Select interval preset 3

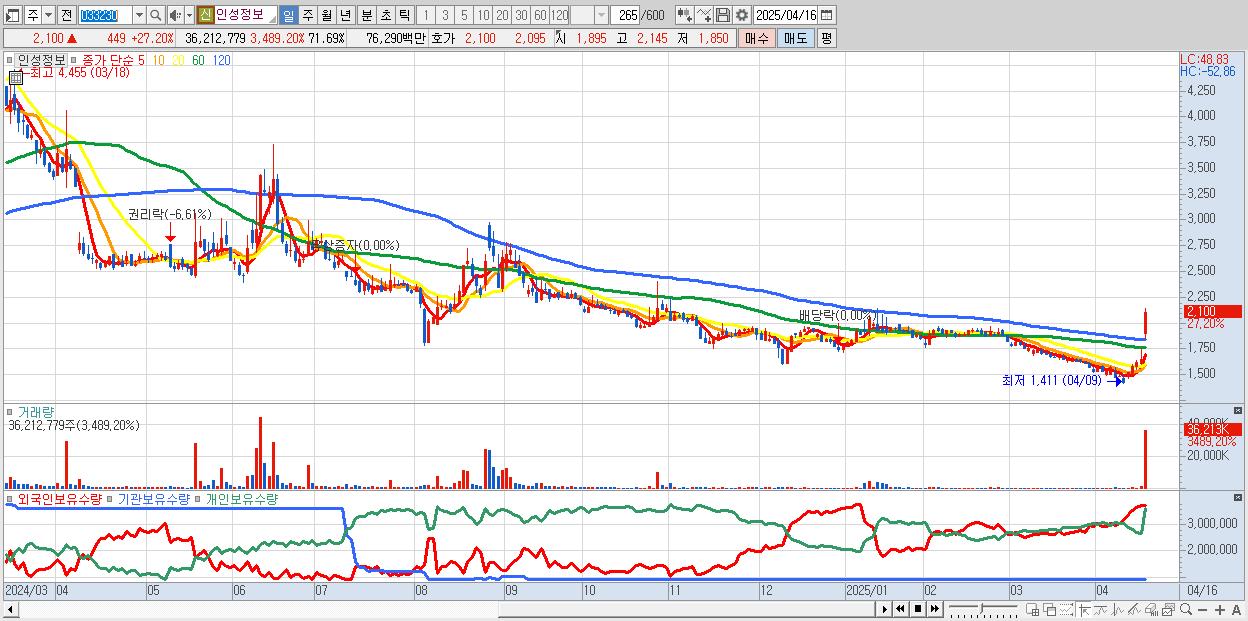coord(445,15)
